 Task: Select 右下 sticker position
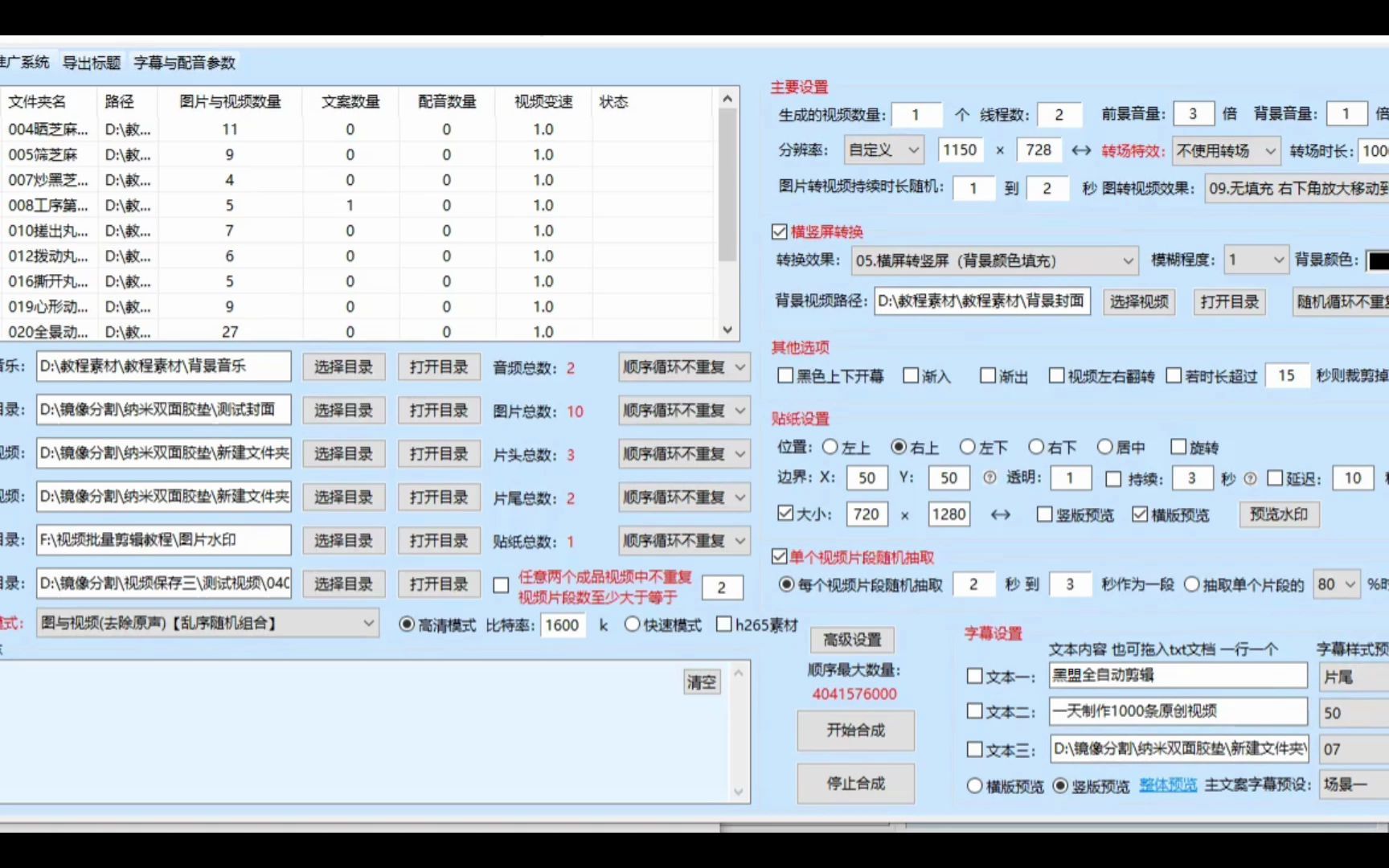point(1037,447)
